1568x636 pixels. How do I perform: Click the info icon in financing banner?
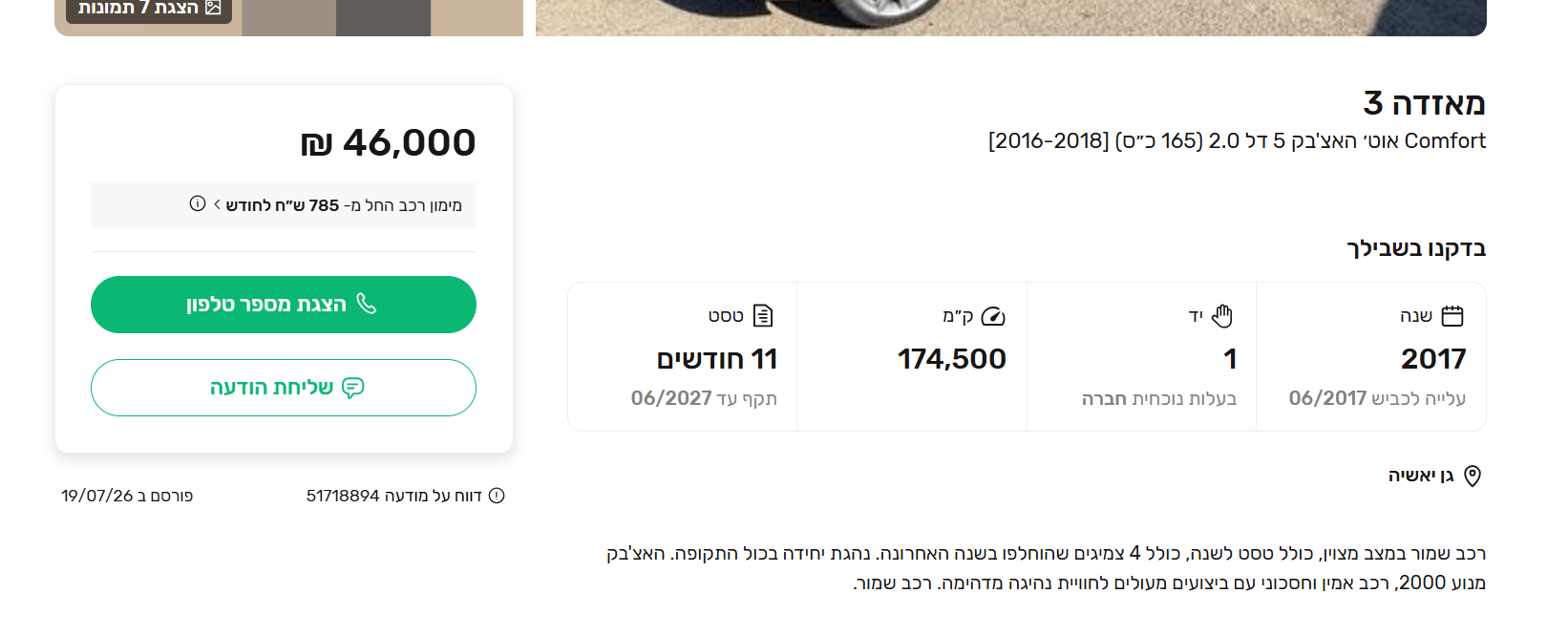click(198, 203)
